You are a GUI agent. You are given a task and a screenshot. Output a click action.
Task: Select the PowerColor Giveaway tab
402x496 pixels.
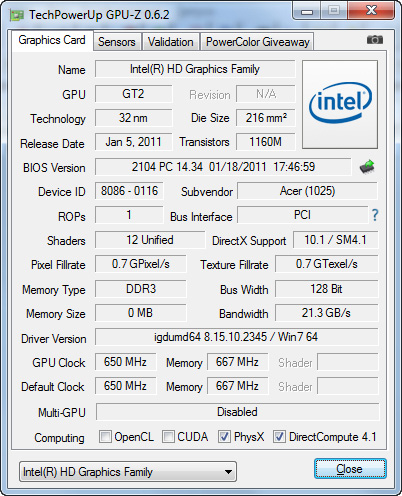(x=258, y=42)
